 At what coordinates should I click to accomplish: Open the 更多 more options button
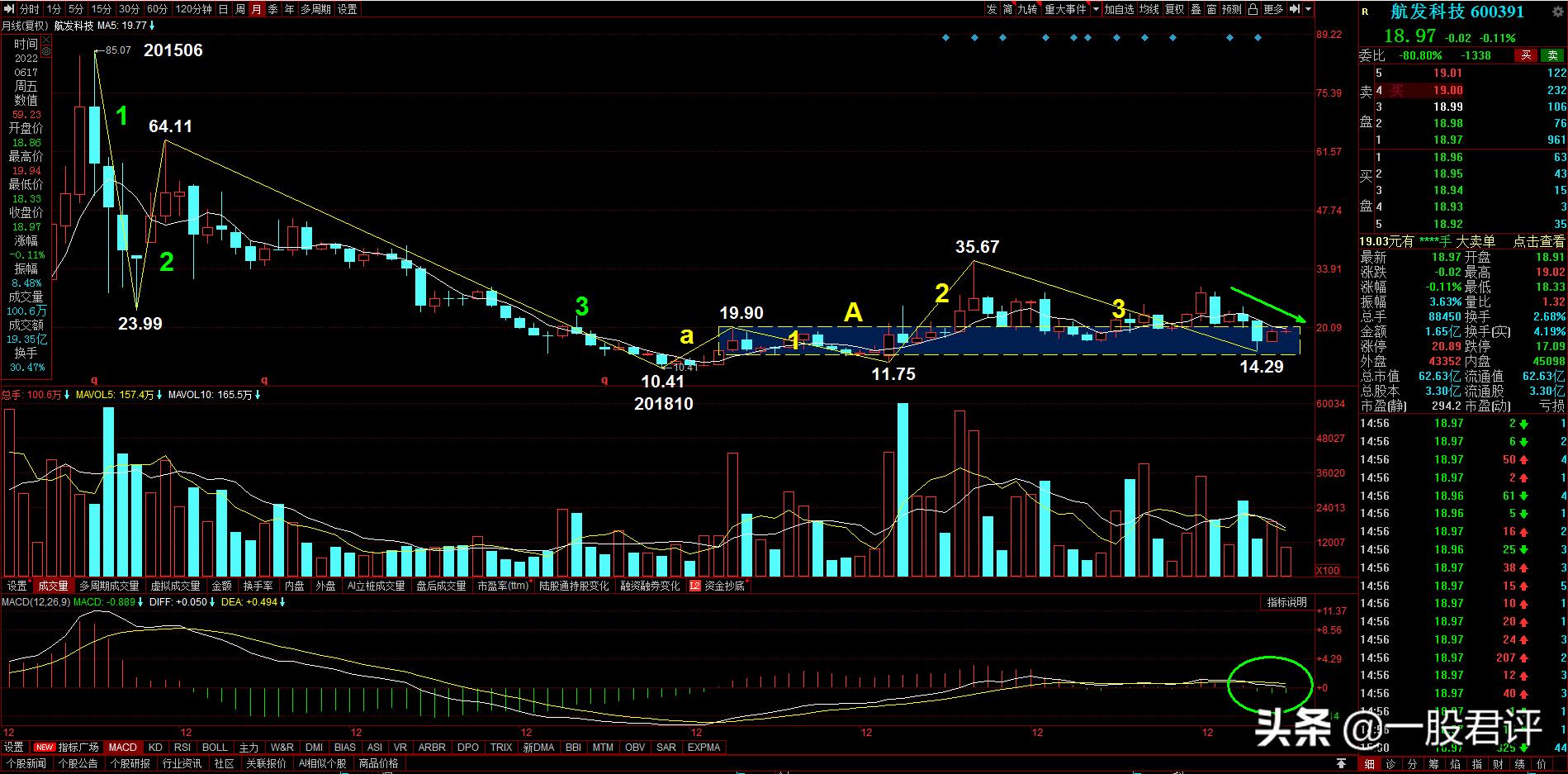pyautogui.click(x=1273, y=9)
